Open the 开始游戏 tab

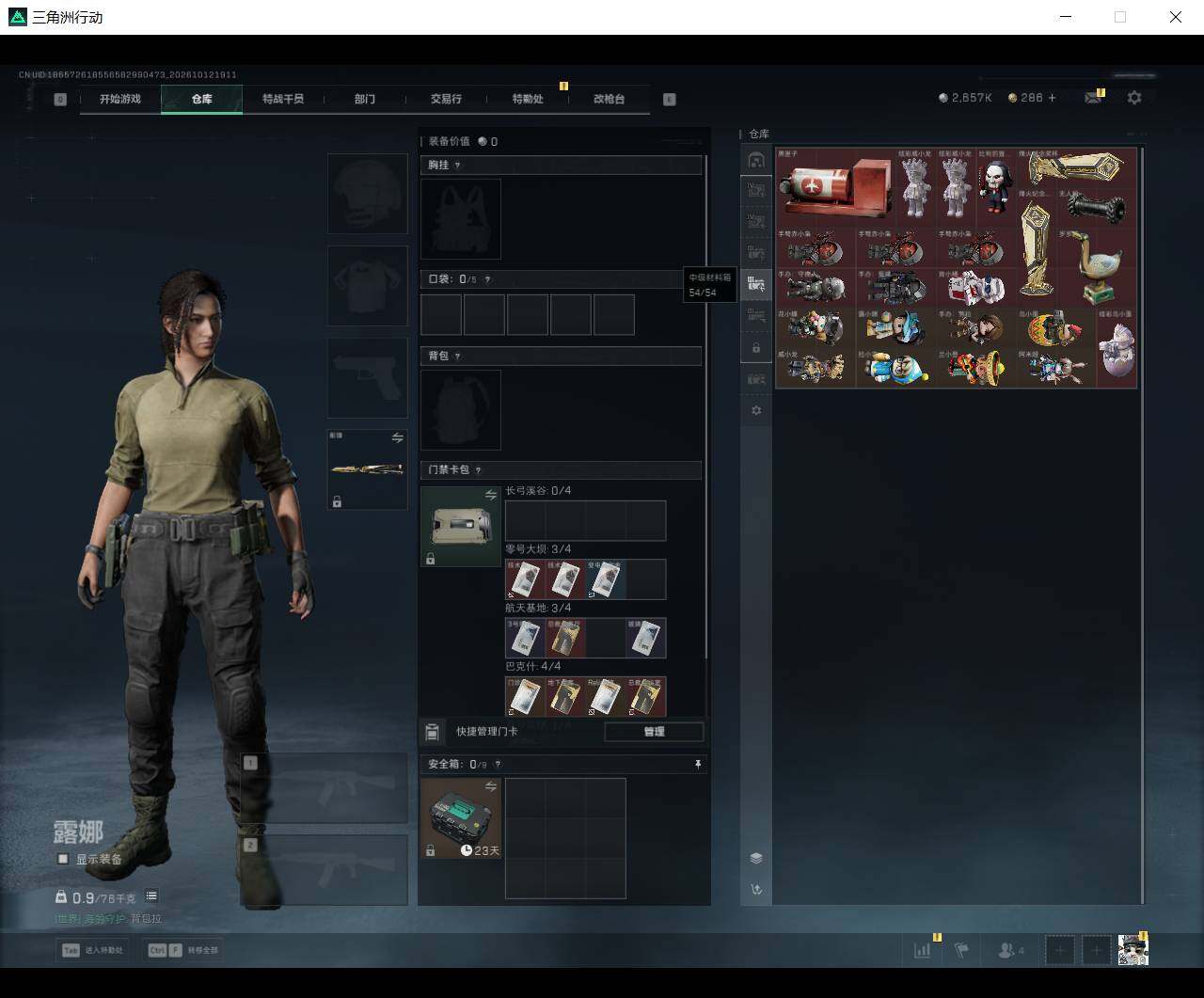tap(120, 99)
